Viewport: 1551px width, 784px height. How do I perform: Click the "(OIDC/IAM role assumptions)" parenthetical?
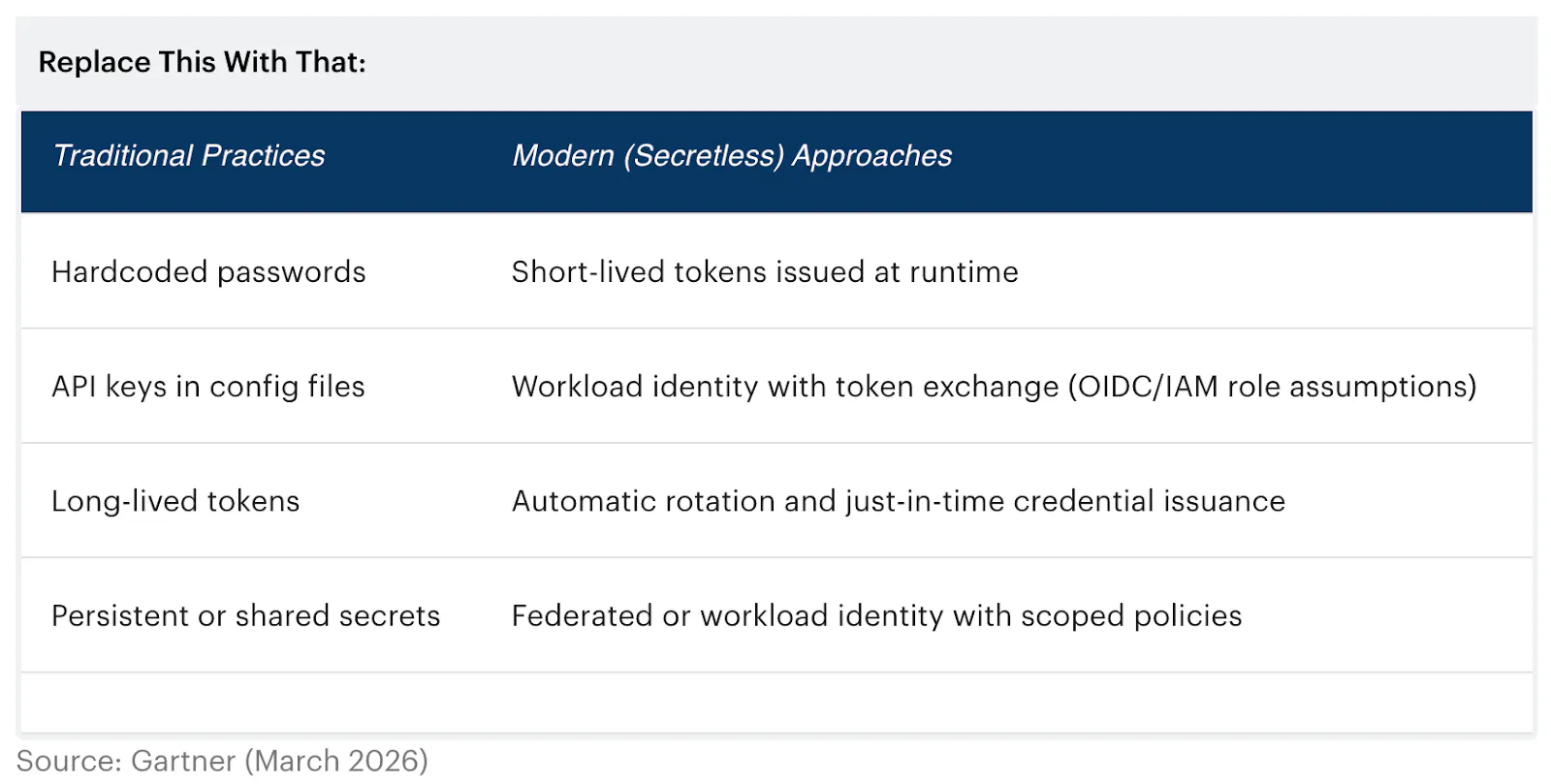[x=1272, y=387]
